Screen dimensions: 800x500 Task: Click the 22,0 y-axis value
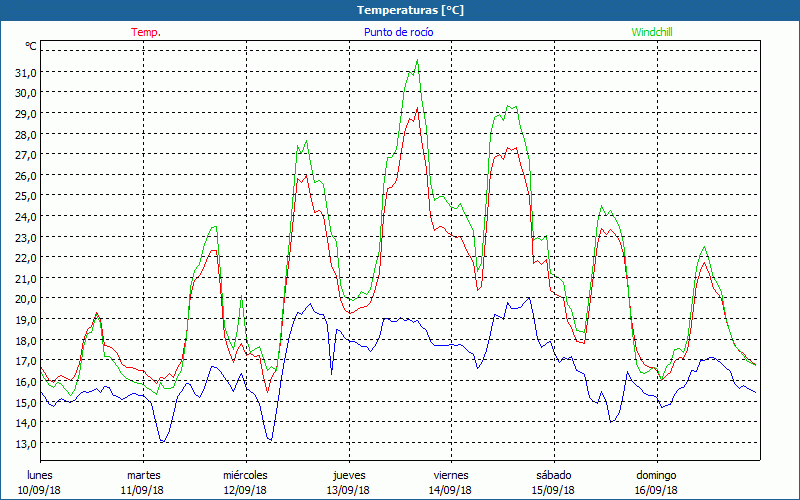click(26, 258)
